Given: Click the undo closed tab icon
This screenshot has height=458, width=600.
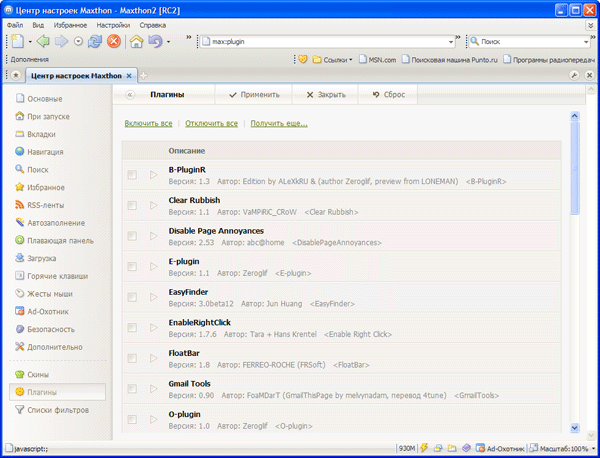Looking at the screenshot, I should 155,41.
